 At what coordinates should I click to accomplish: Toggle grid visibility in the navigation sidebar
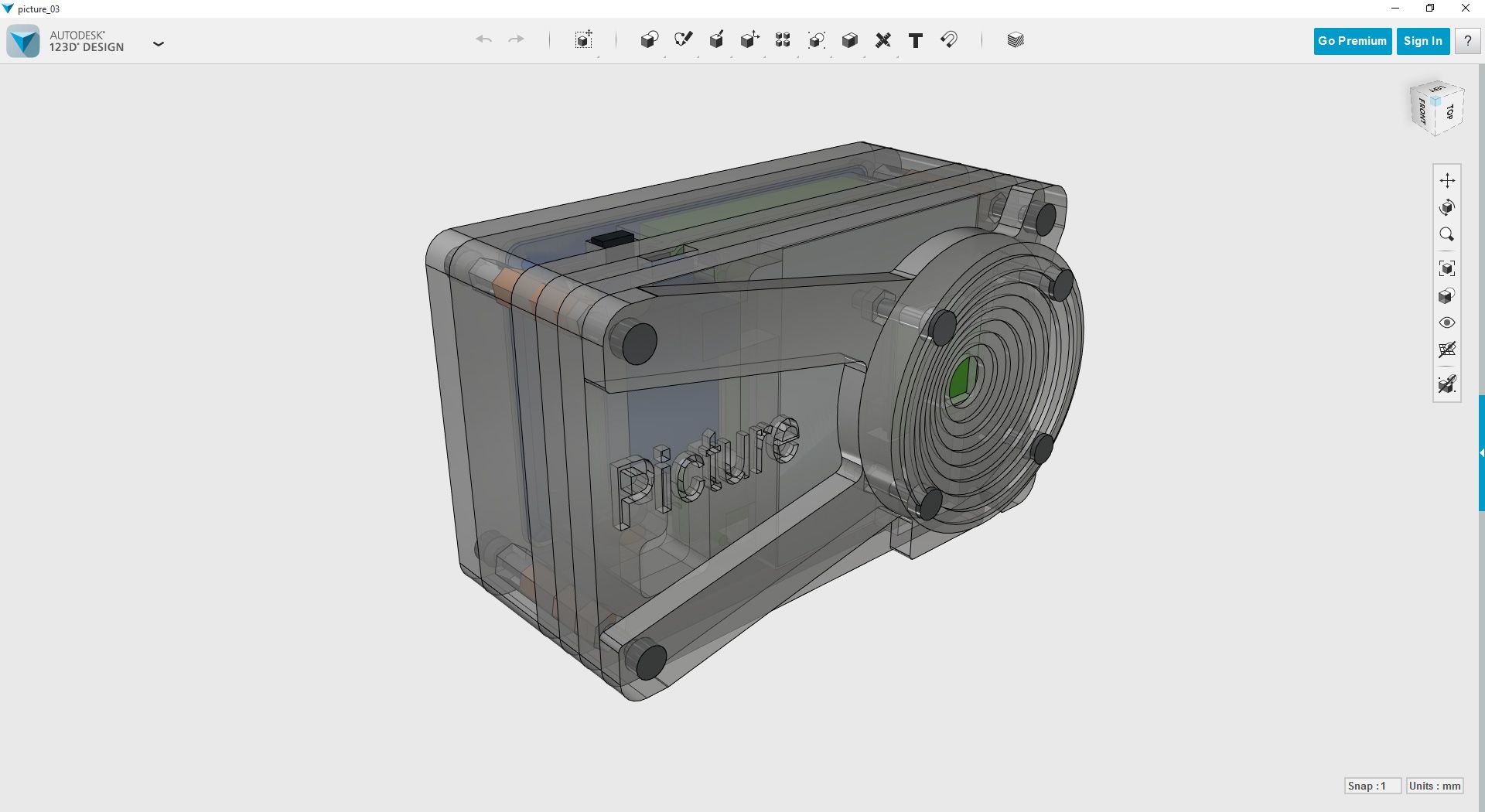tap(1448, 350)
